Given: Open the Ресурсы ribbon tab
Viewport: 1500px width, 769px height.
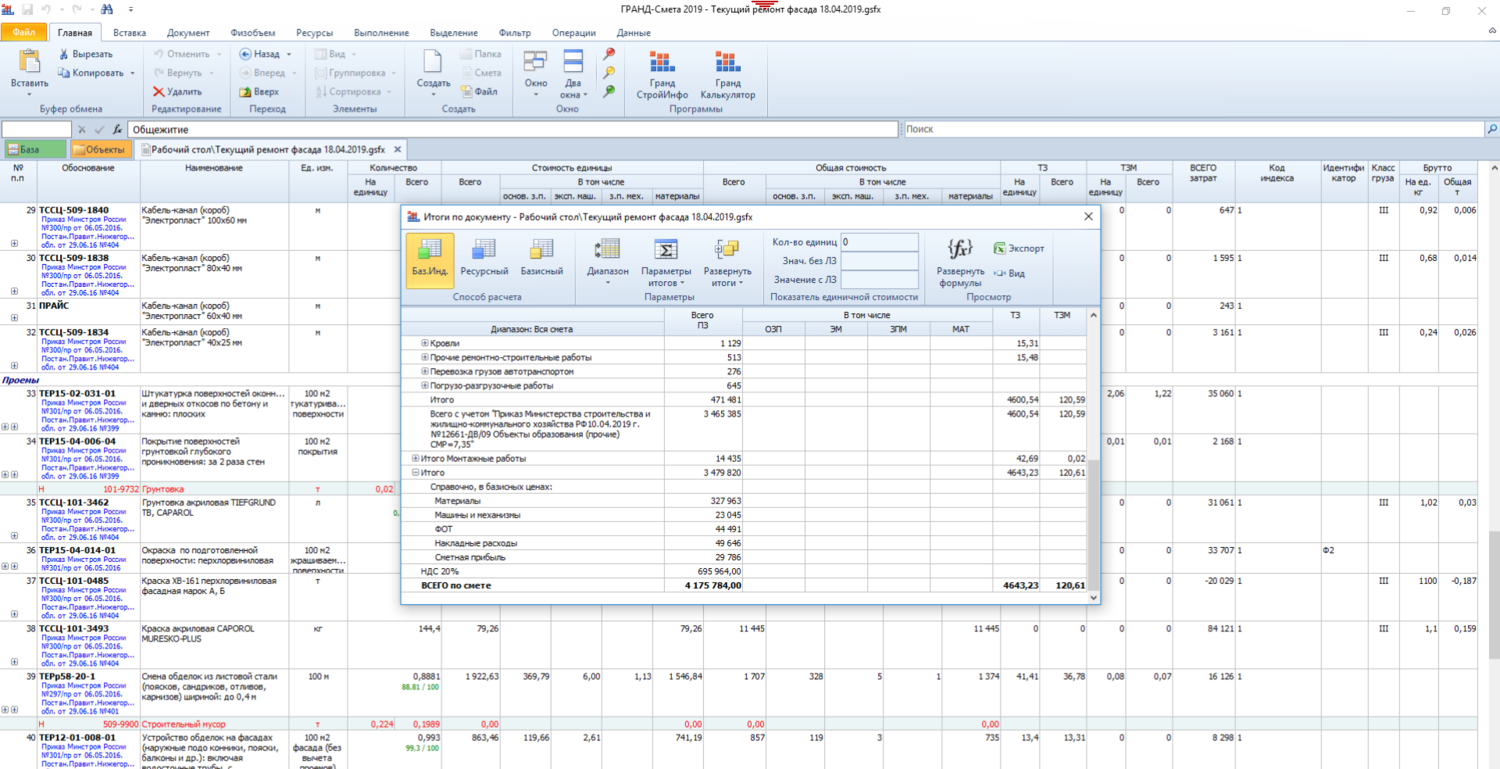Looking at the screenshot, I should [x=314, y=33].
